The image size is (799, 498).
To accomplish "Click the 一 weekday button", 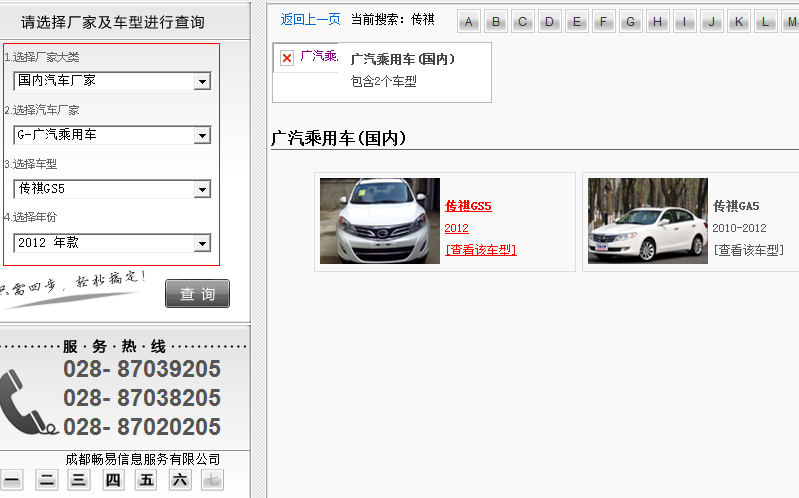I will (11, 480).
